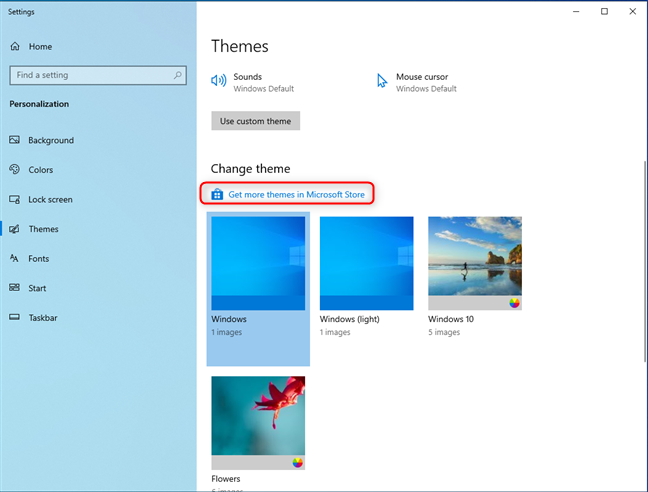Click Use custom theme button

(255, 121)
